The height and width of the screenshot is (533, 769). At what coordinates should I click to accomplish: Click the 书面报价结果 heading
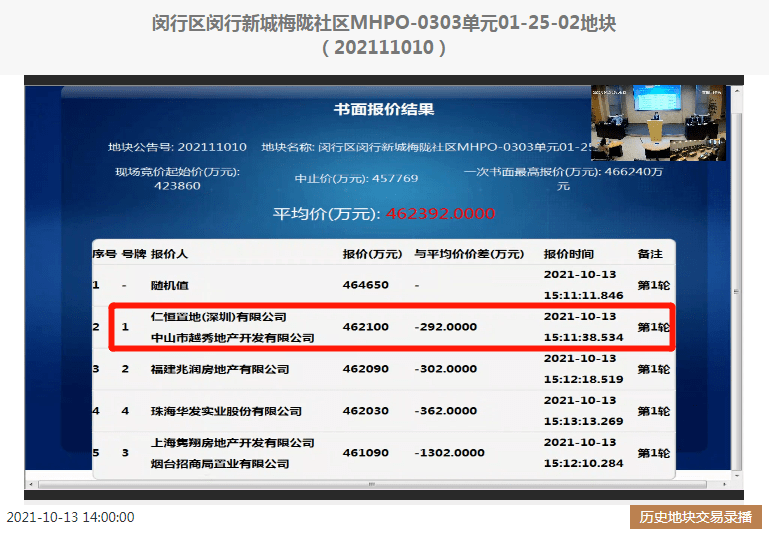click(x=384, y=109)
